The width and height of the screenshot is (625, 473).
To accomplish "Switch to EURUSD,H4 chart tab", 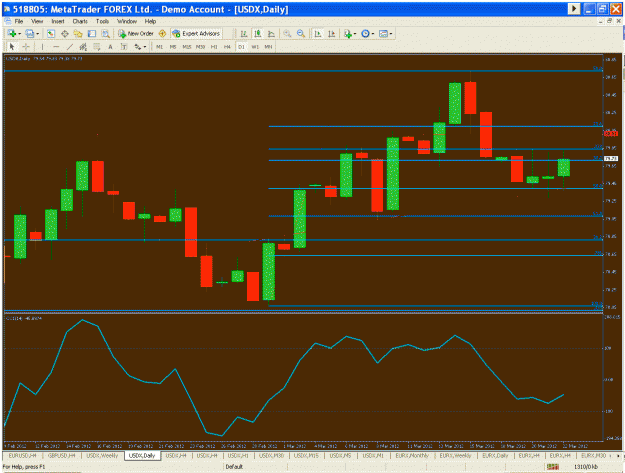I will (22, 455).
